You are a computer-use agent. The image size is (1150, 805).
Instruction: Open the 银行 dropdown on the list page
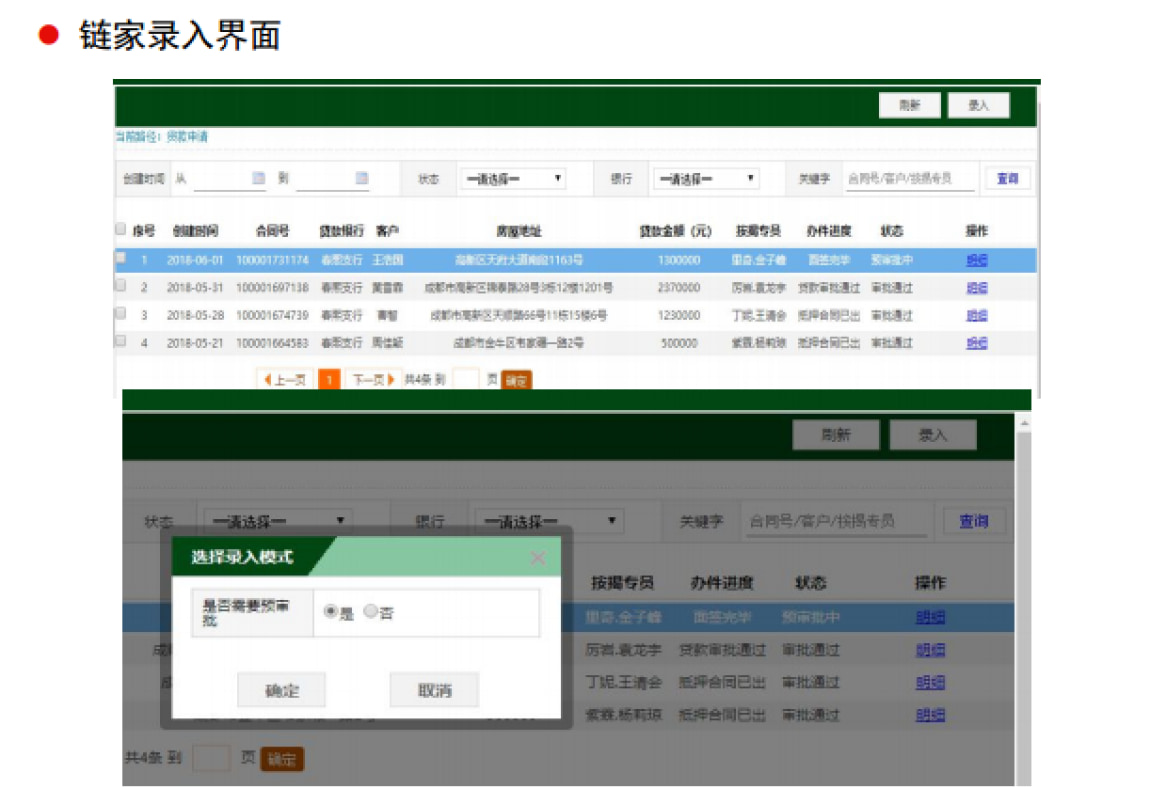point(706,178)
